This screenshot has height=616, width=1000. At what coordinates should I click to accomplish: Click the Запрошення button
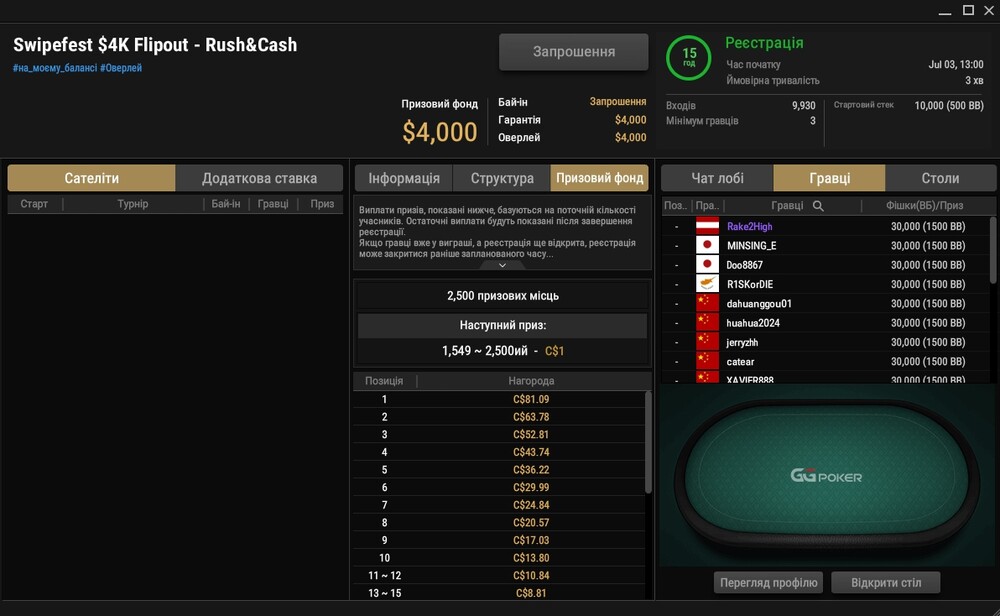573,52
